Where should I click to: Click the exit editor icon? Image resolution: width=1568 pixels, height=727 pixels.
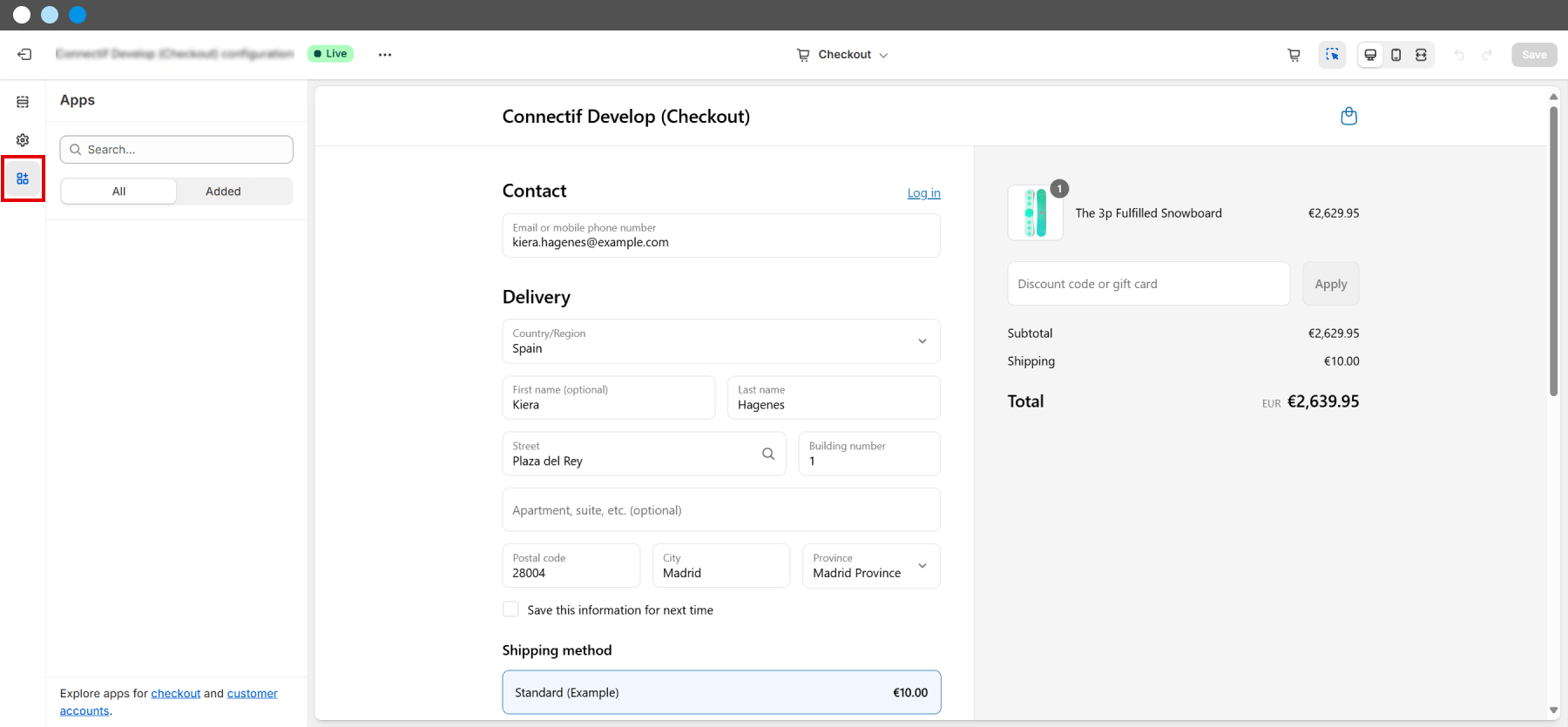pyautogui.click(x=24, y=54)
